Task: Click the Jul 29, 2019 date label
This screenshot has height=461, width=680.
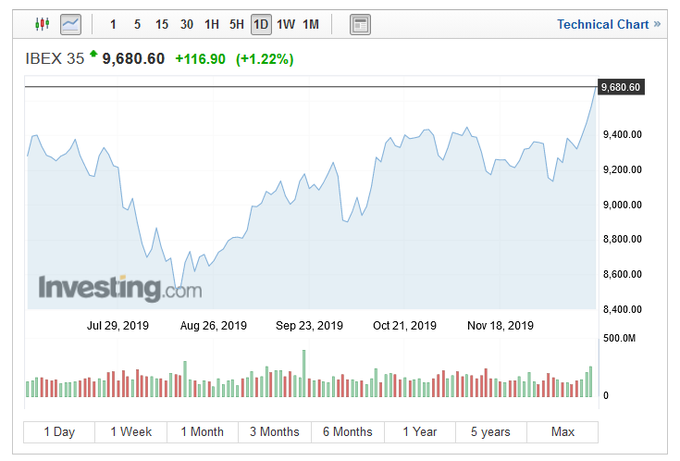Action: (118, 326)
